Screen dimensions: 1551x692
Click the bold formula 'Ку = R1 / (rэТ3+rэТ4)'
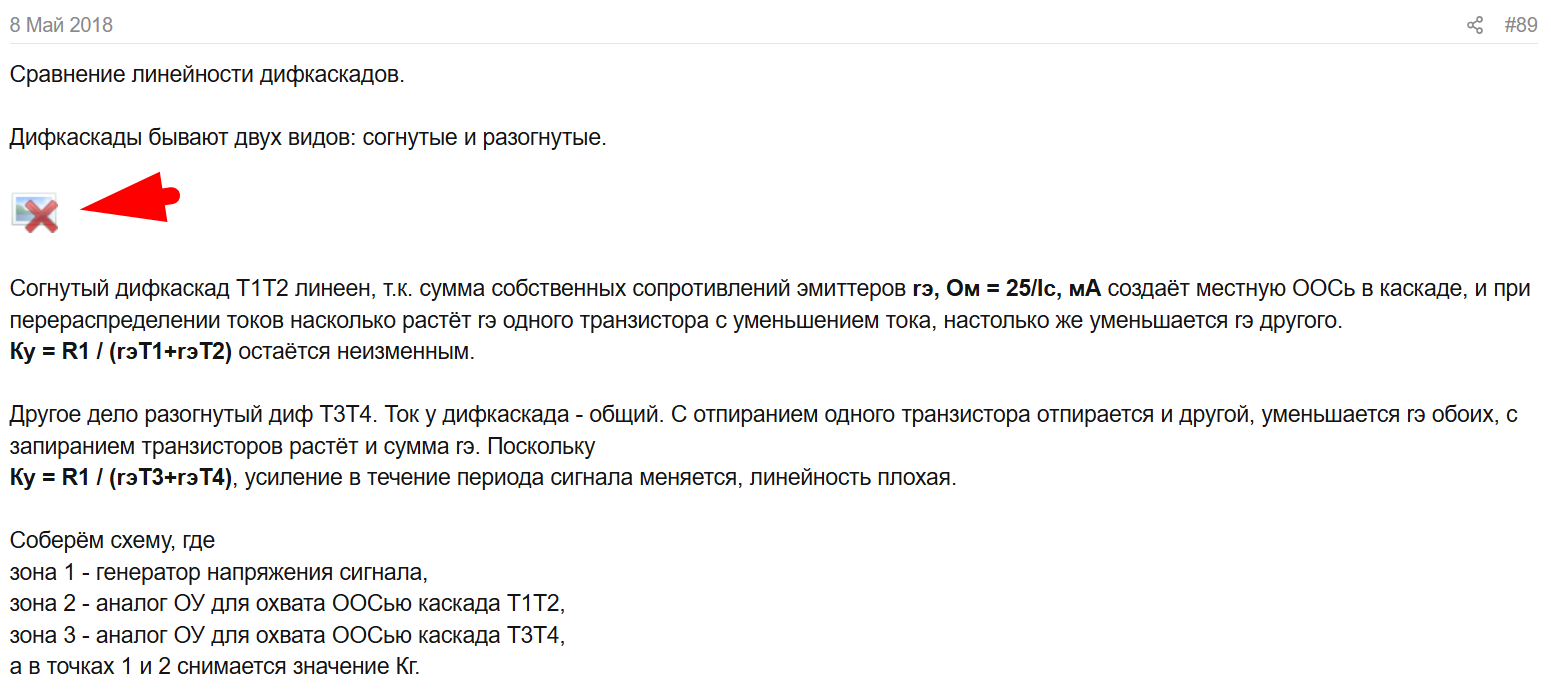click(120, 478)
